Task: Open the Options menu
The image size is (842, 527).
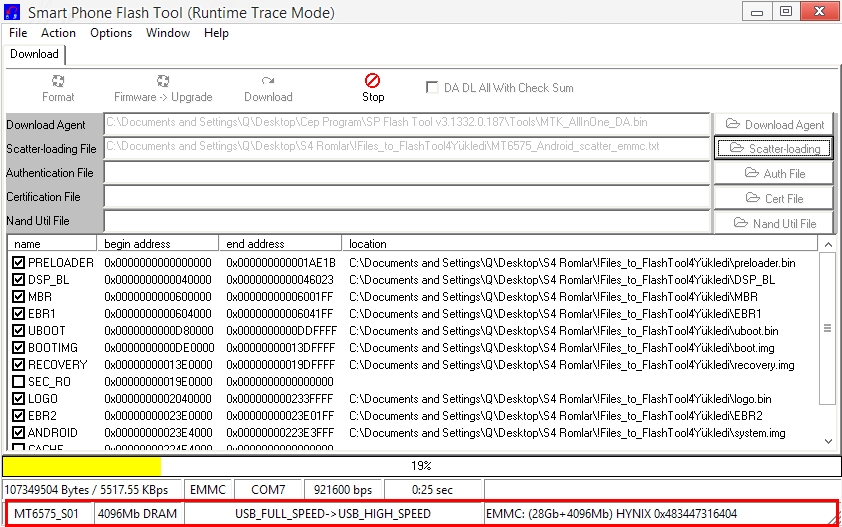Action: [x=111, y=33]
